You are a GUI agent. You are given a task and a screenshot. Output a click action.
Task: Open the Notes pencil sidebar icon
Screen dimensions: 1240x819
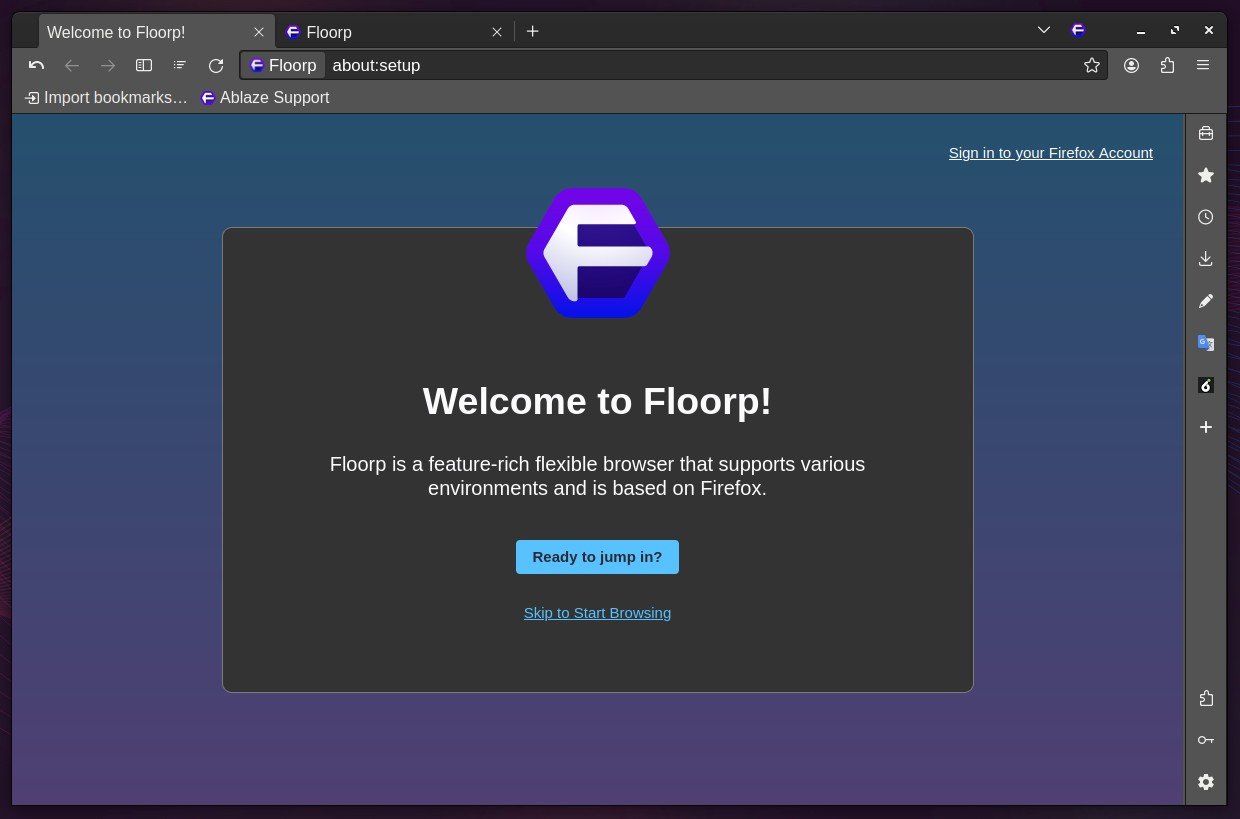coord(1205,301)
